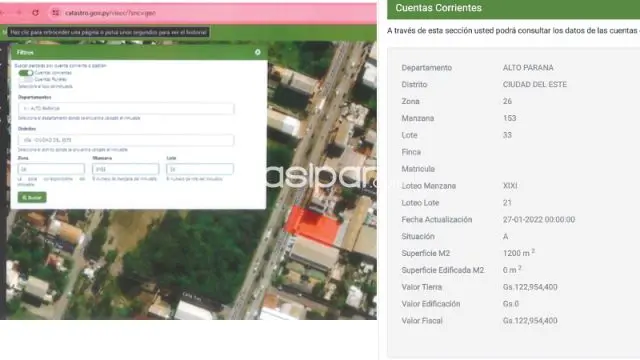Click the catastro.gov.py address bar
The image size is (640, 360).
110,13
